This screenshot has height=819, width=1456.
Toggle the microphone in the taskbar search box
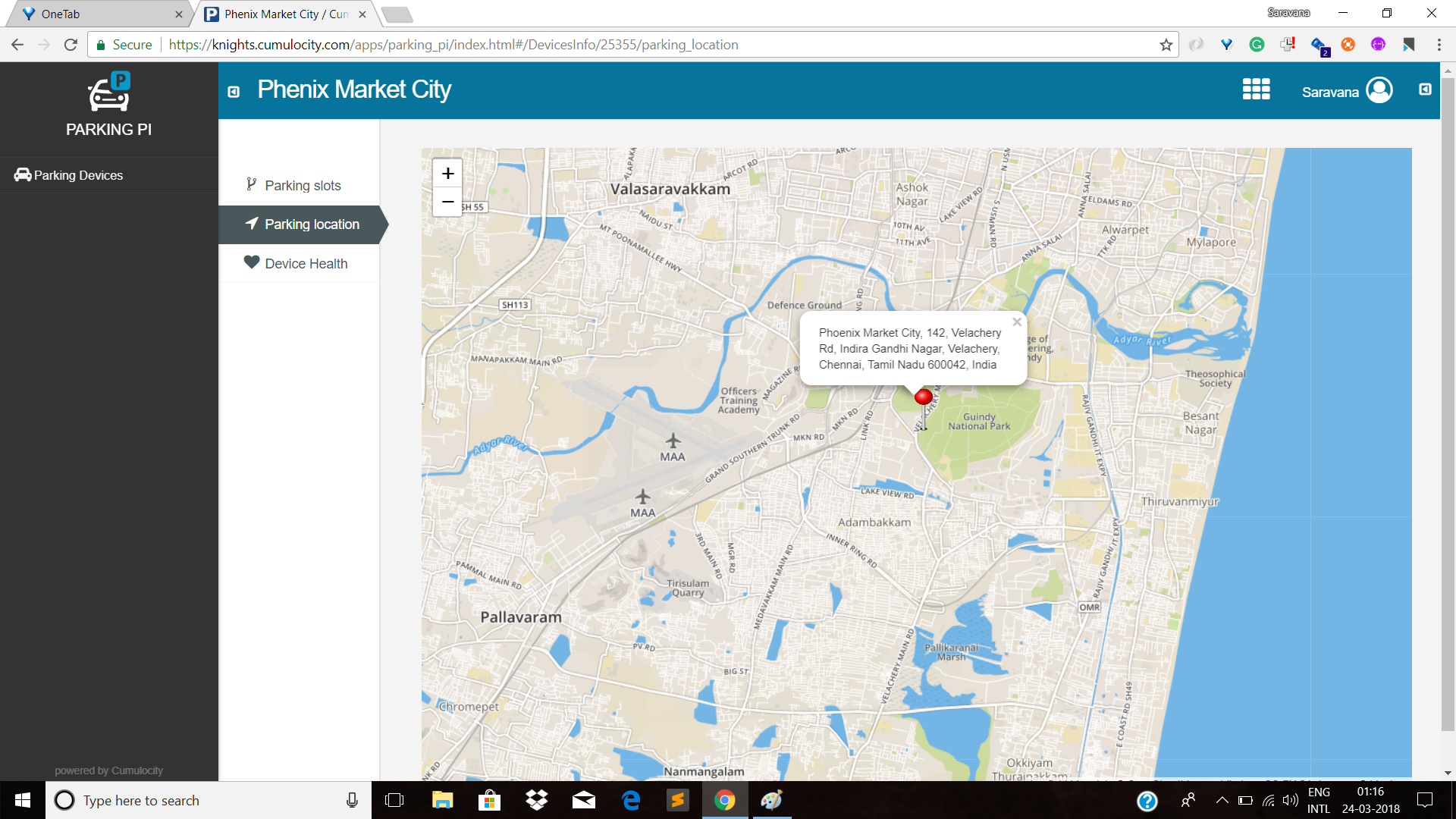pos(352,800)
